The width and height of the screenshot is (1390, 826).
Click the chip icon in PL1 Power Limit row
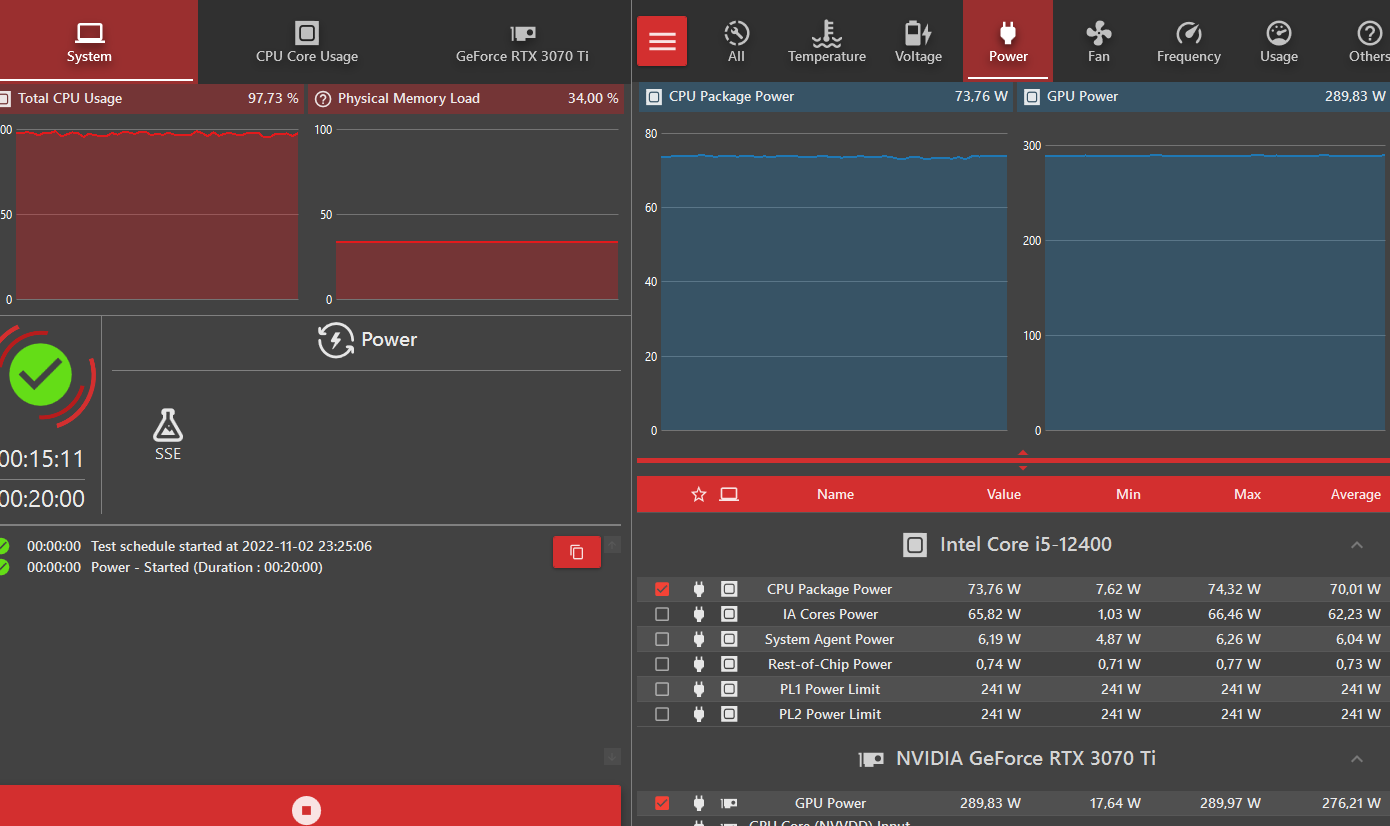(729, 689)
